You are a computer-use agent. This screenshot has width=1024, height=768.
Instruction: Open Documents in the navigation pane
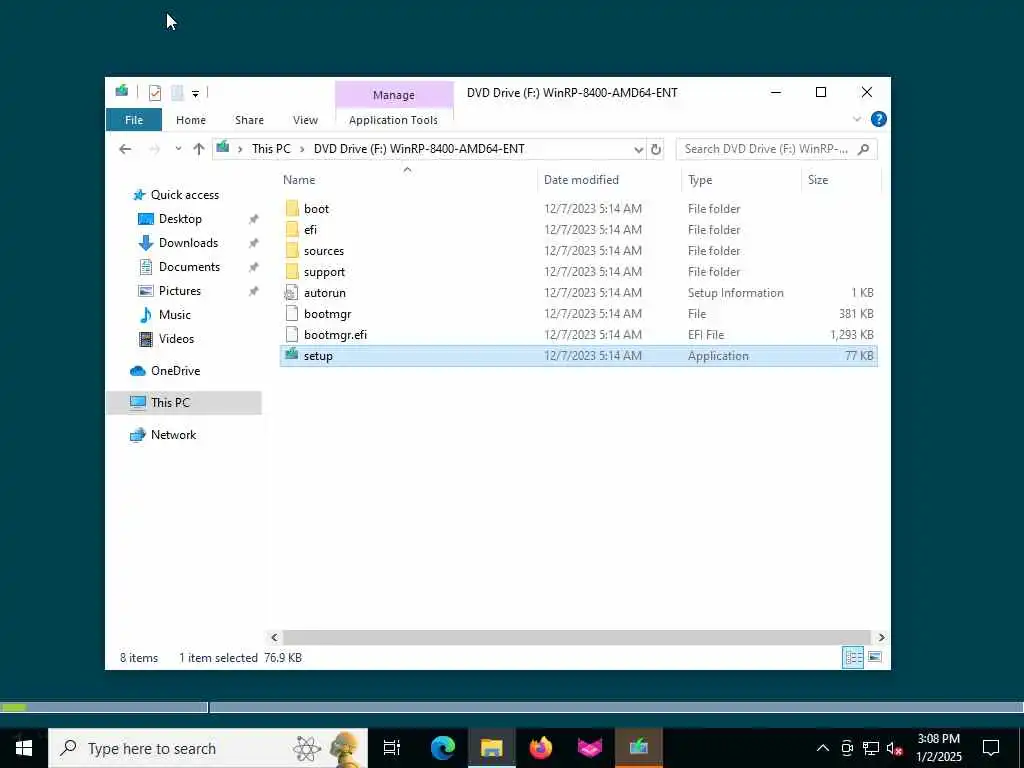(x=189, y=267)
